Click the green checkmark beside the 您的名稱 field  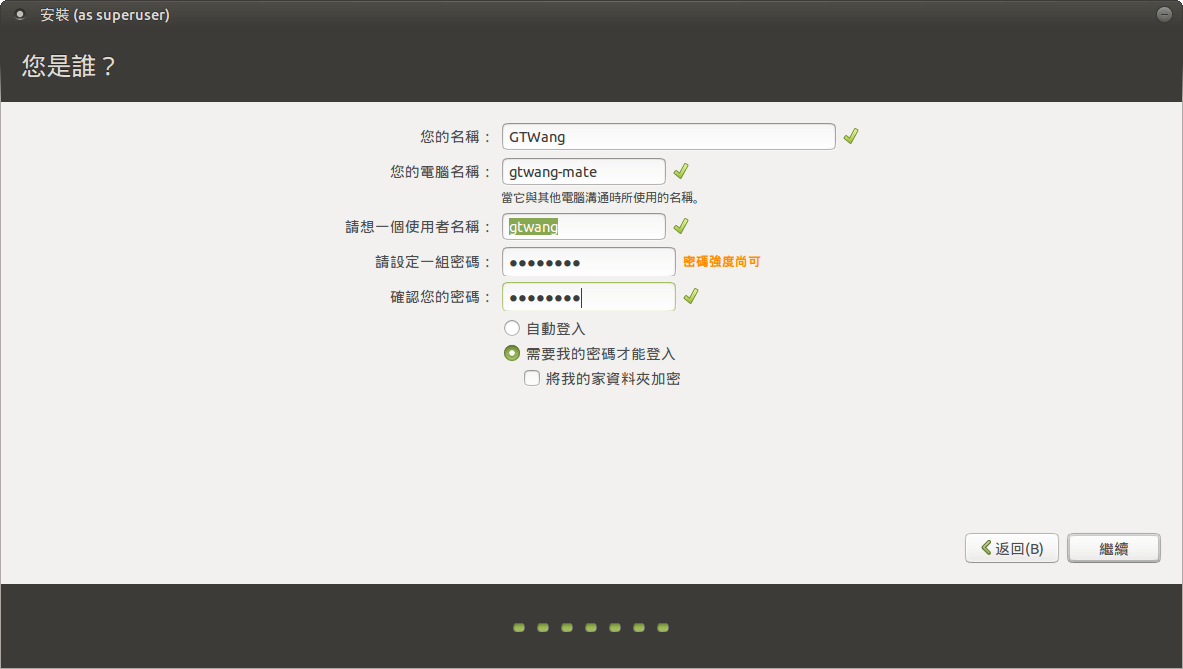click(x=851, y=136)
